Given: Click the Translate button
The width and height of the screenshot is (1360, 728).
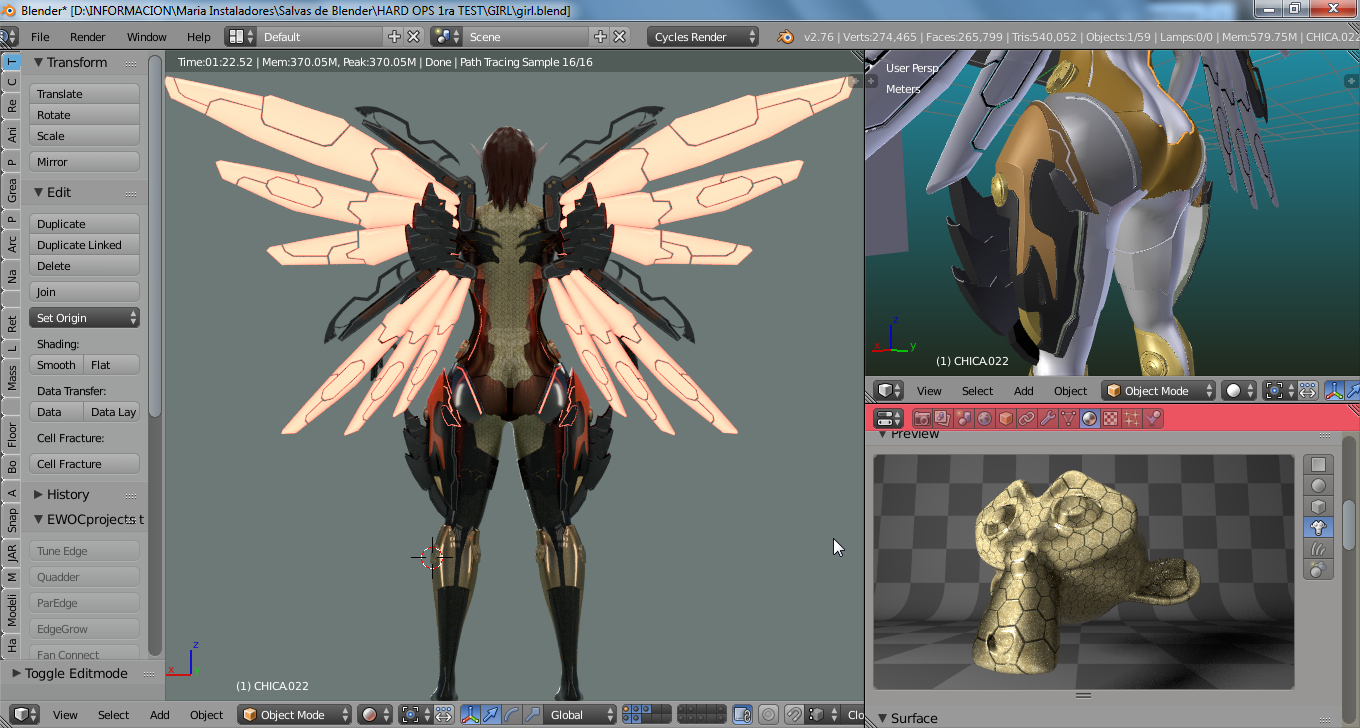Looking at the screenshot, I should [84, 94].
